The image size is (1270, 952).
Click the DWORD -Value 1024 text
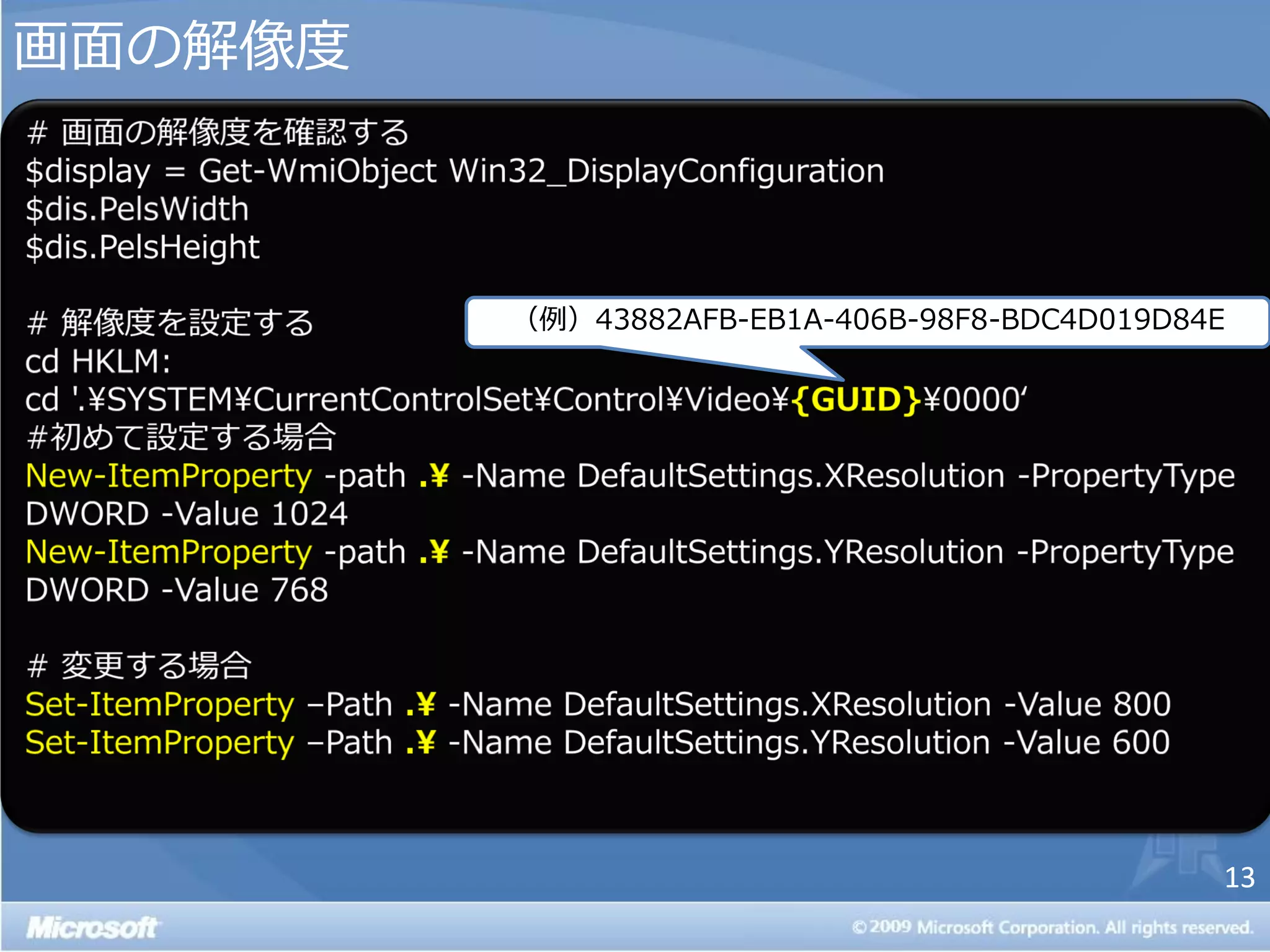tap(186, 514)
